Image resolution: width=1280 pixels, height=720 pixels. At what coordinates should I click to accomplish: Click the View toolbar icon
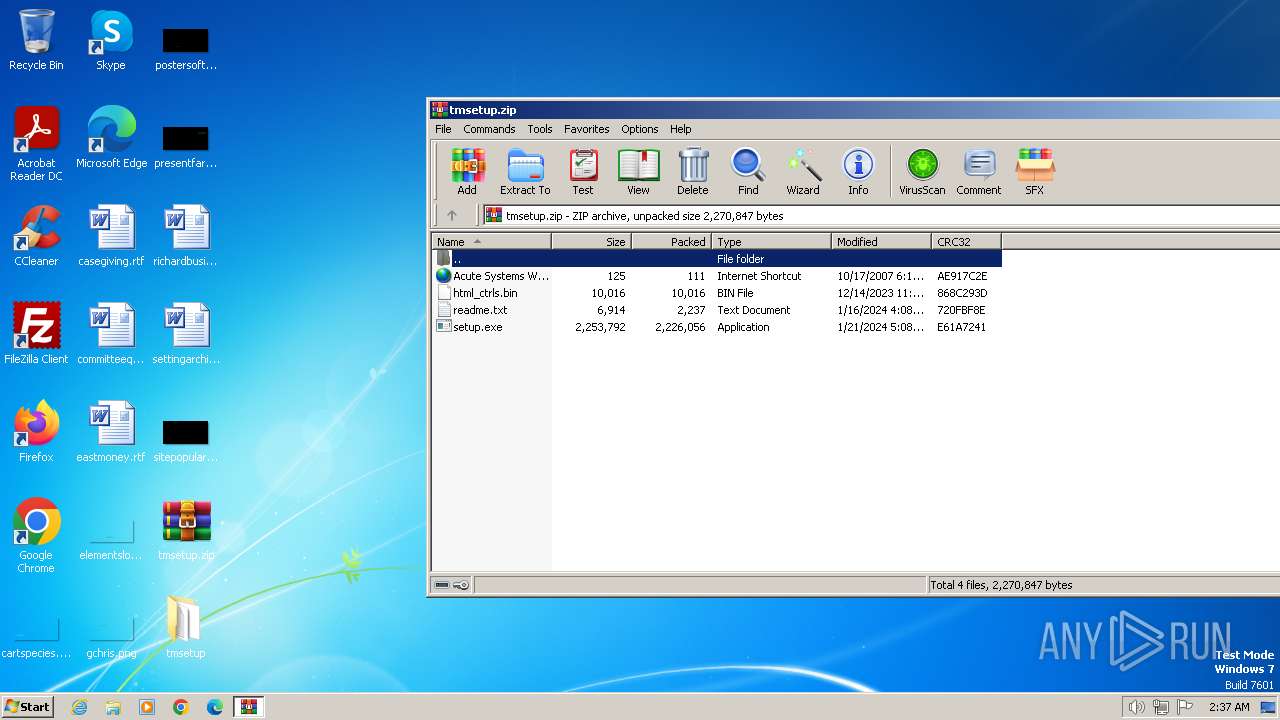point(638,172)
